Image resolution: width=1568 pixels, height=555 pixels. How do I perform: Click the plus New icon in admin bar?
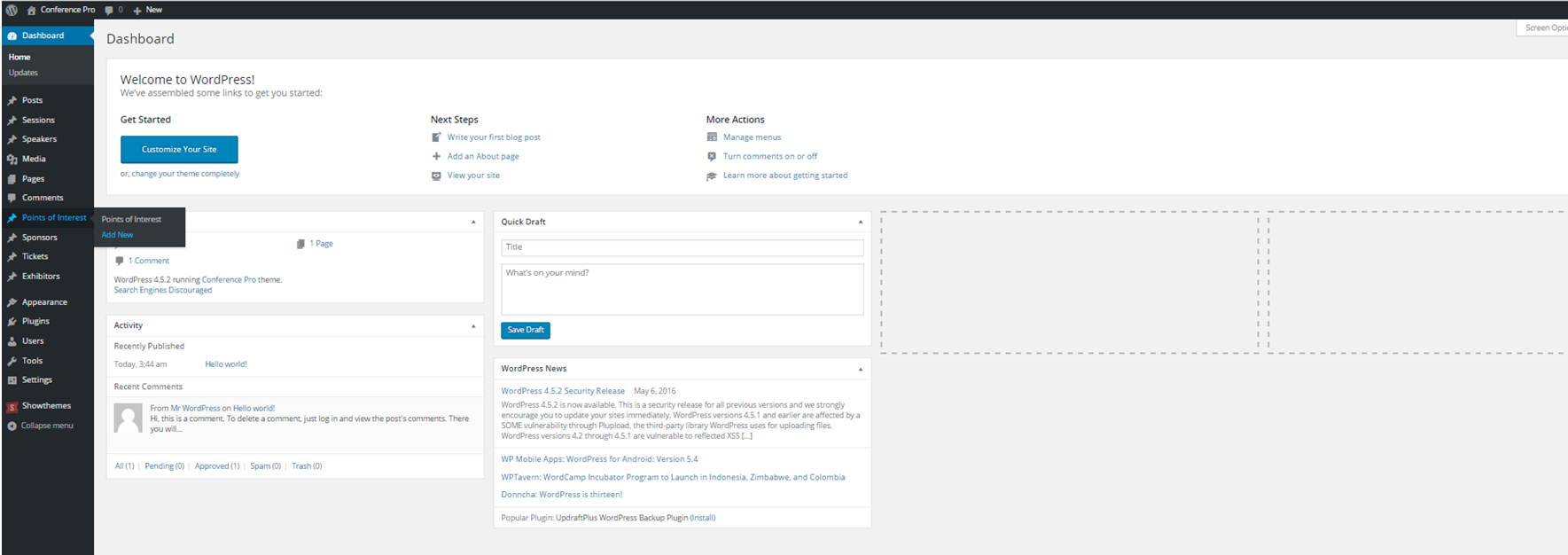point(137,11)
